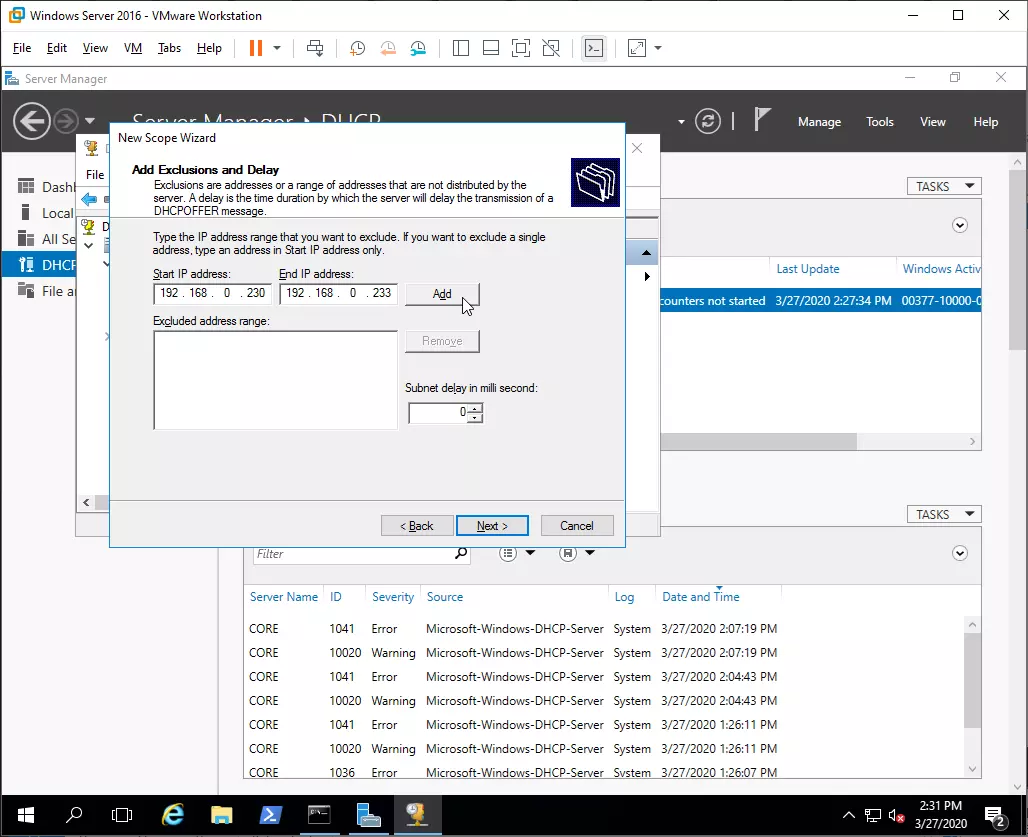Open the upper TASKS dropdown
Viewport: 1028px width, 837px height.
coord(944,186)
